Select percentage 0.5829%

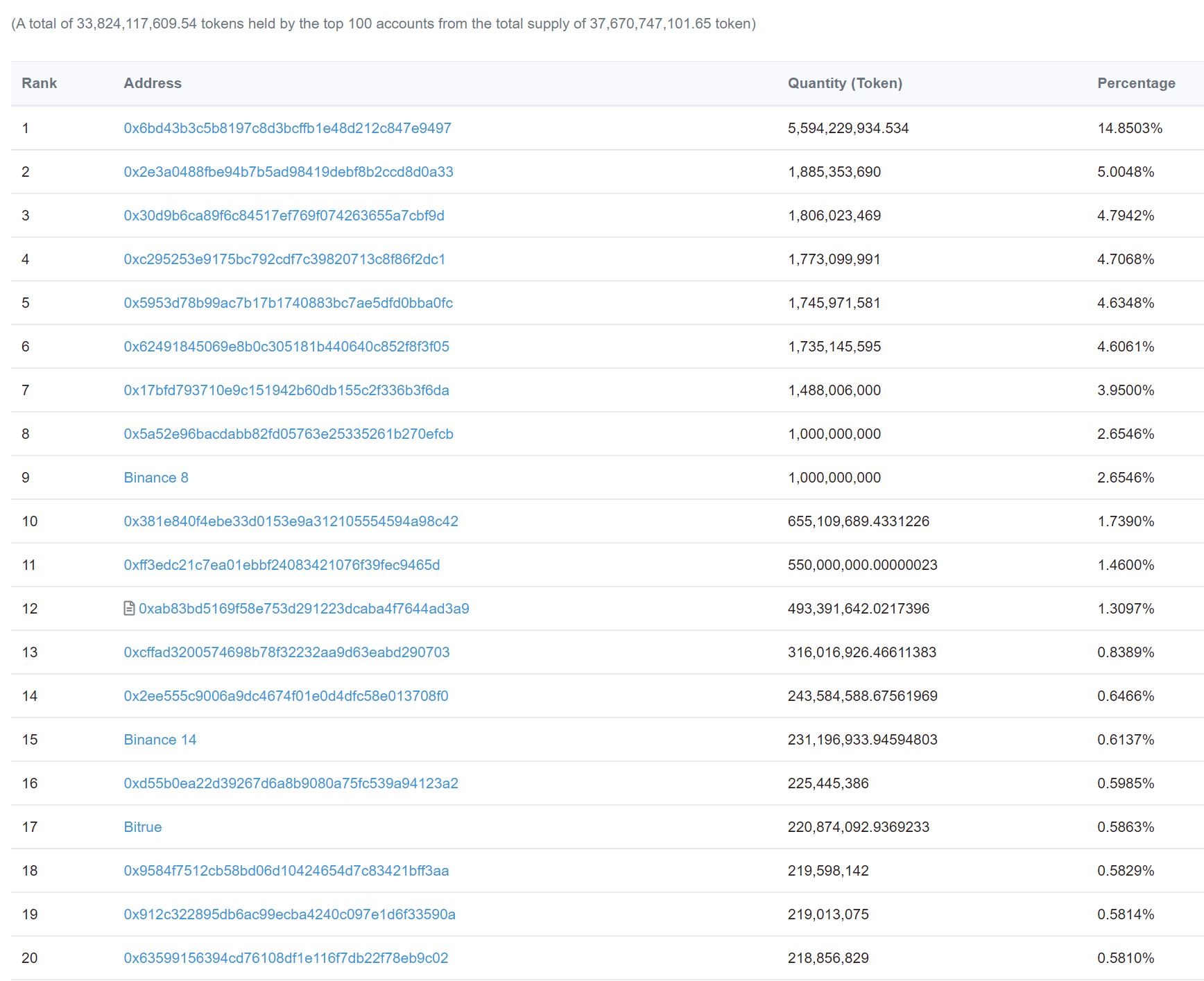tap(1126, 871)
